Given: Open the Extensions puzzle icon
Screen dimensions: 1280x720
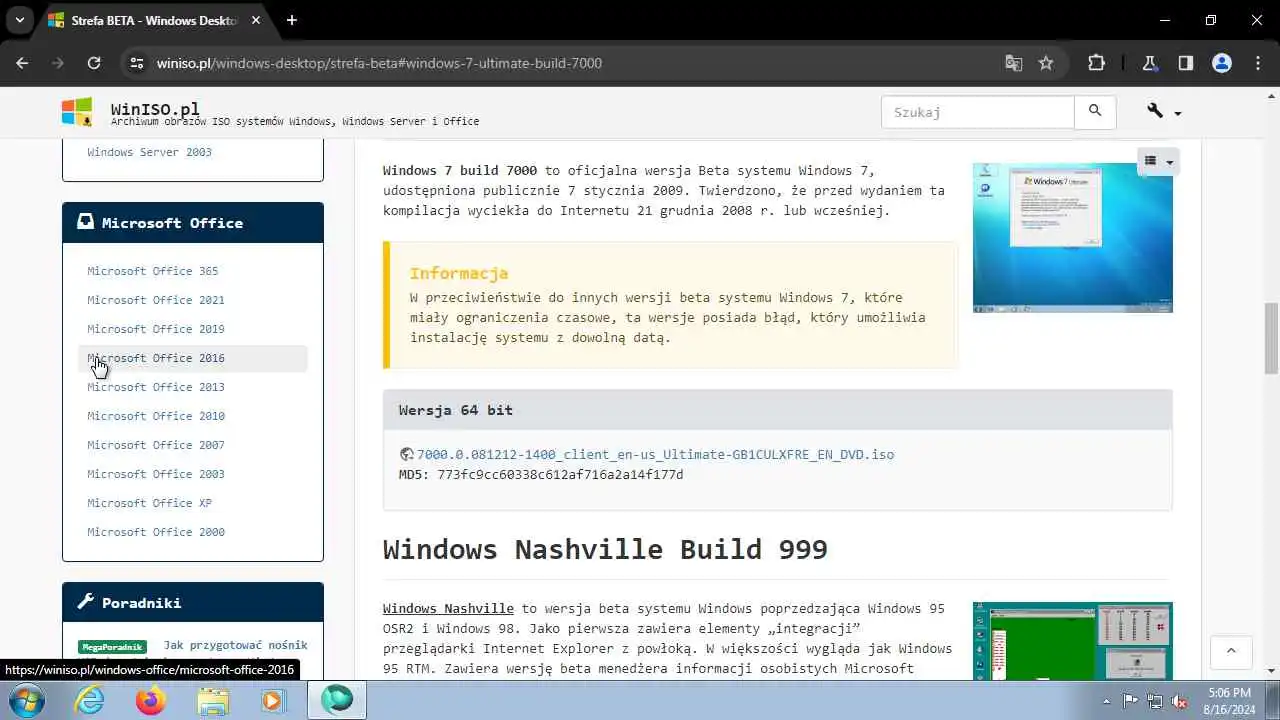Looking at the screenshot, I should 1096,63.
